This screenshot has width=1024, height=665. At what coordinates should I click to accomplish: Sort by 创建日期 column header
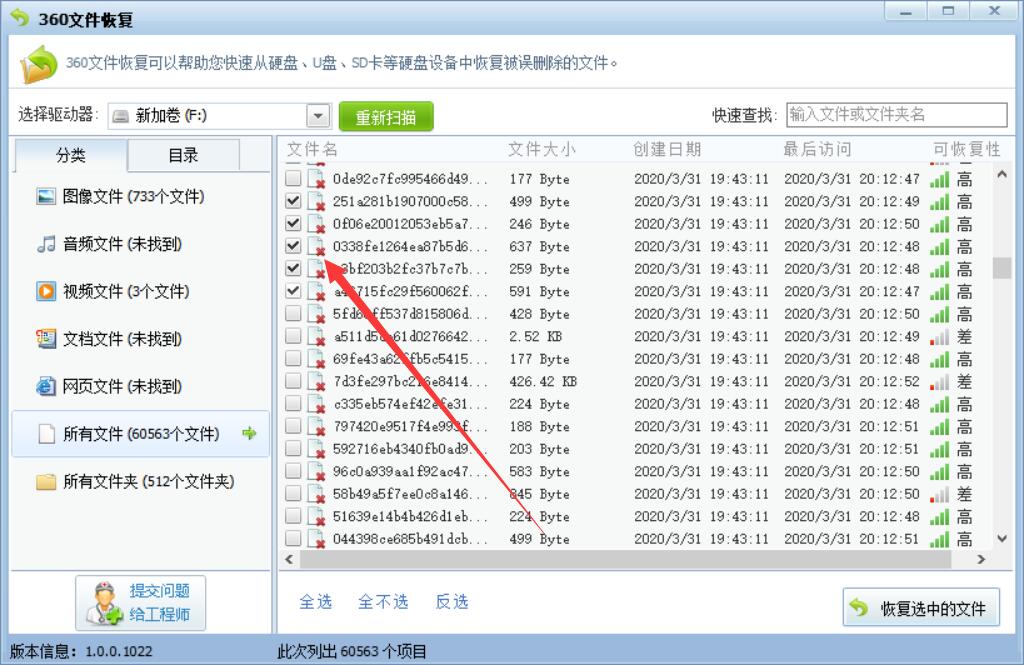point(667,150)
